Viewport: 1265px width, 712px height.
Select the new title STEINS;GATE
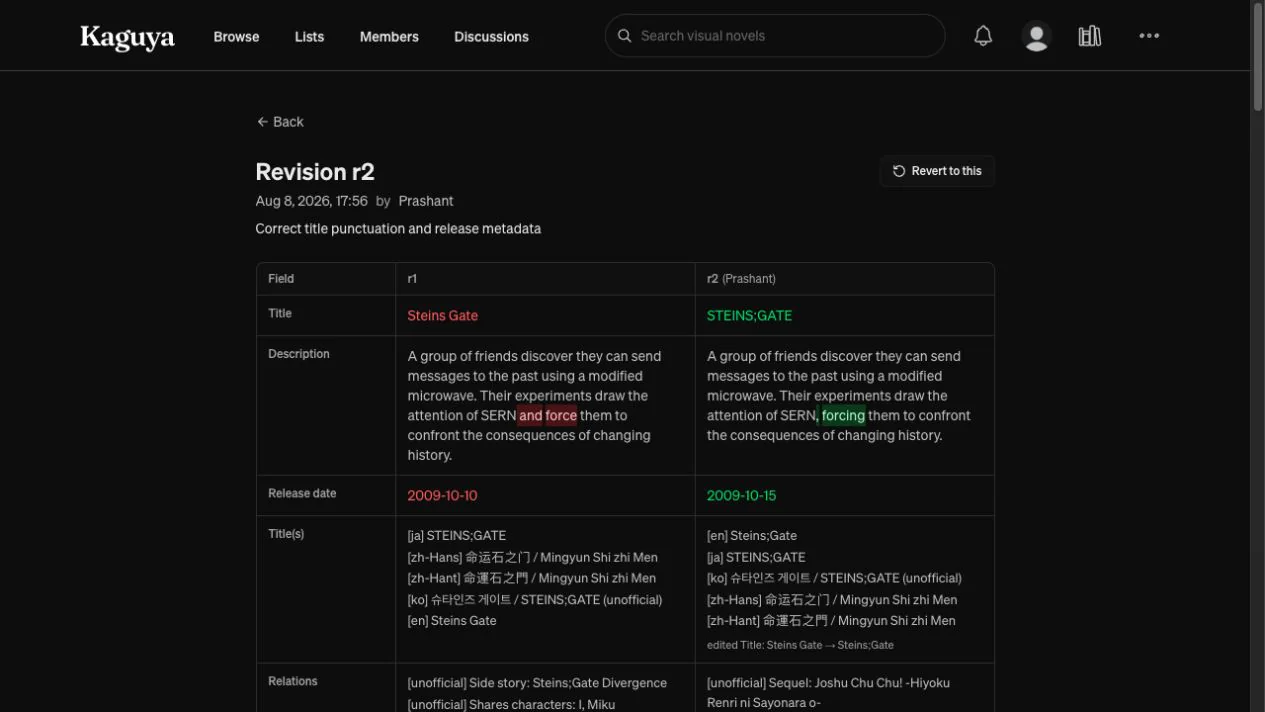coord(749,316)
